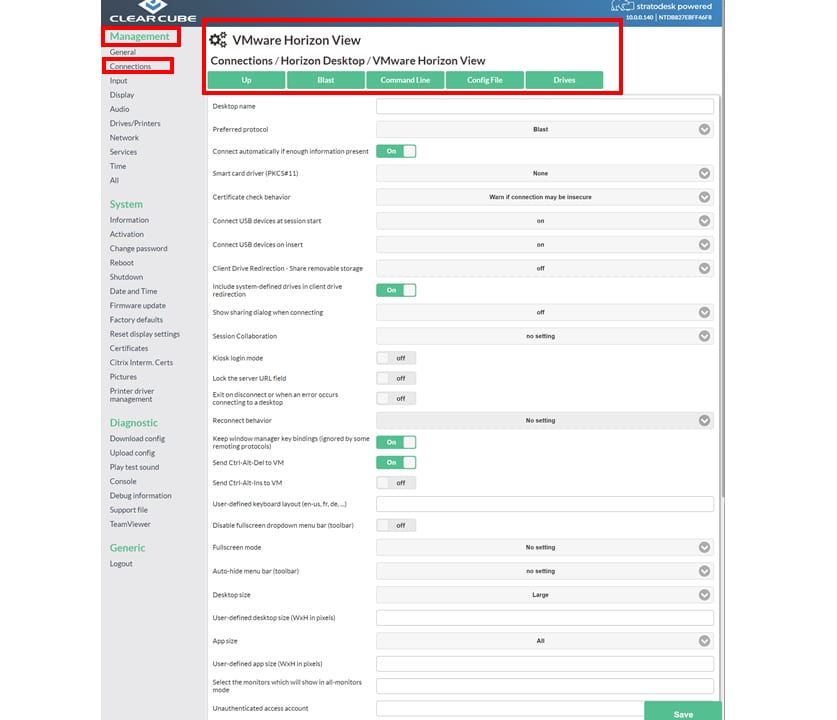The image size is (837, 720).
Task: Open Support file under Diagnostic
Action: click(129, 510)
